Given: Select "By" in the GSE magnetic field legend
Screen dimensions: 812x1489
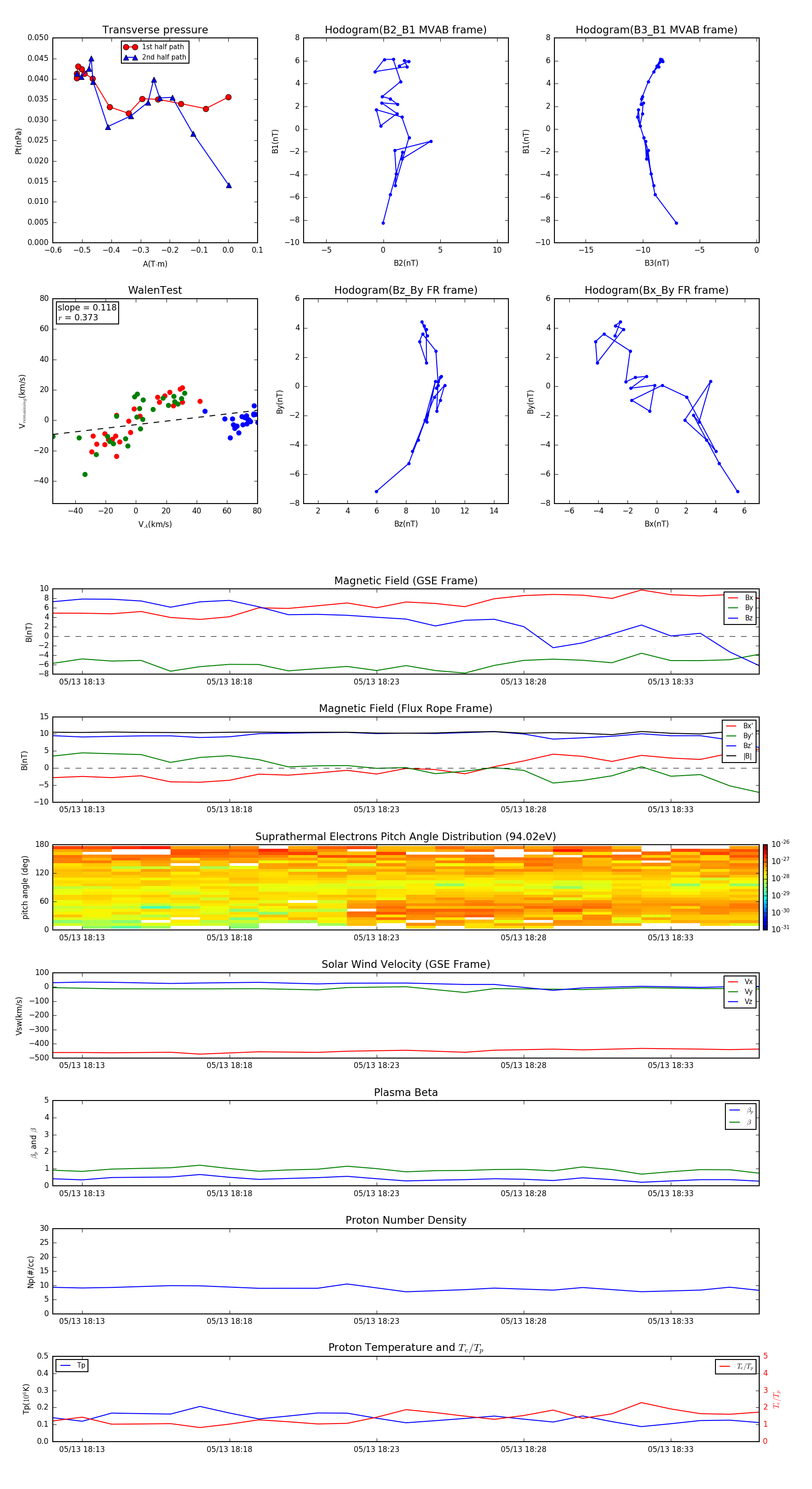Looking at the screenshot, I should (x=740, y=607).
